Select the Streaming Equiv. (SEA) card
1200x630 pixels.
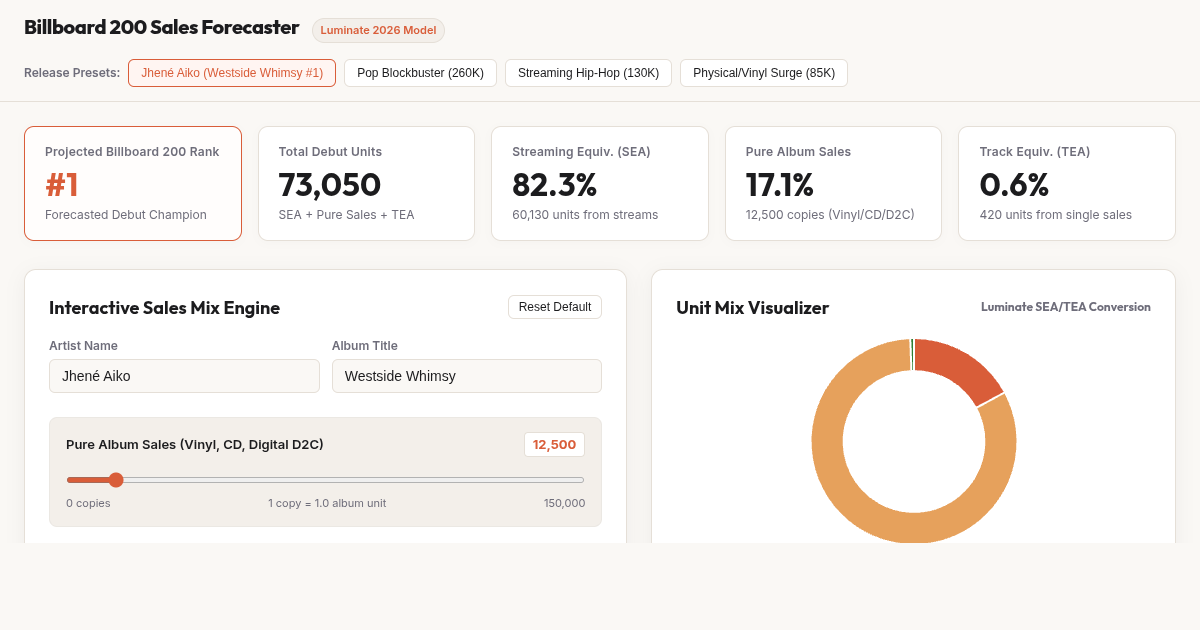600,183
